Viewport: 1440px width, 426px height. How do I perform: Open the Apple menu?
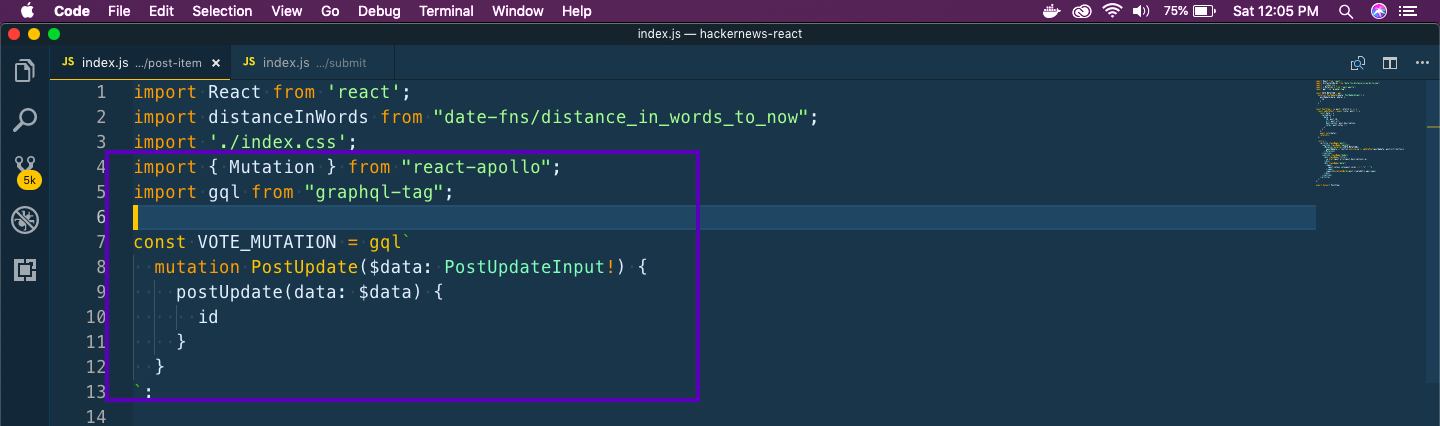click(26, 11)
